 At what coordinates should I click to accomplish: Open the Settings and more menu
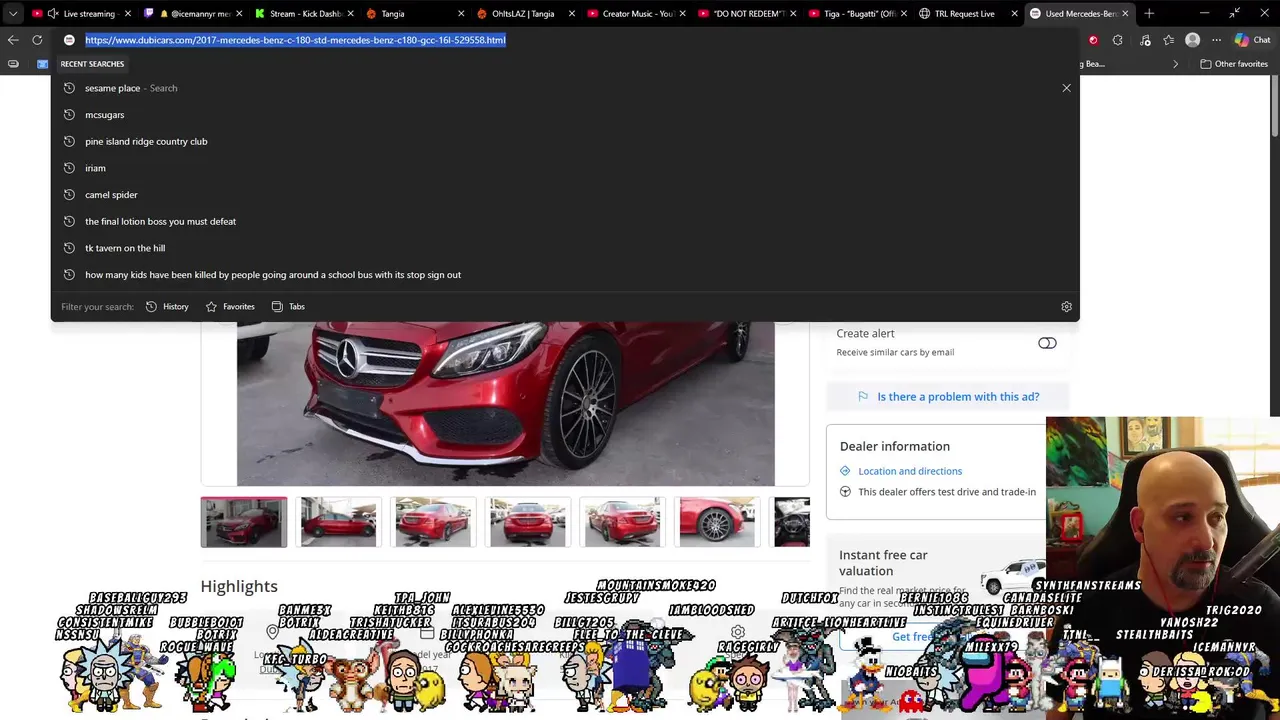tap(1216, 40)
